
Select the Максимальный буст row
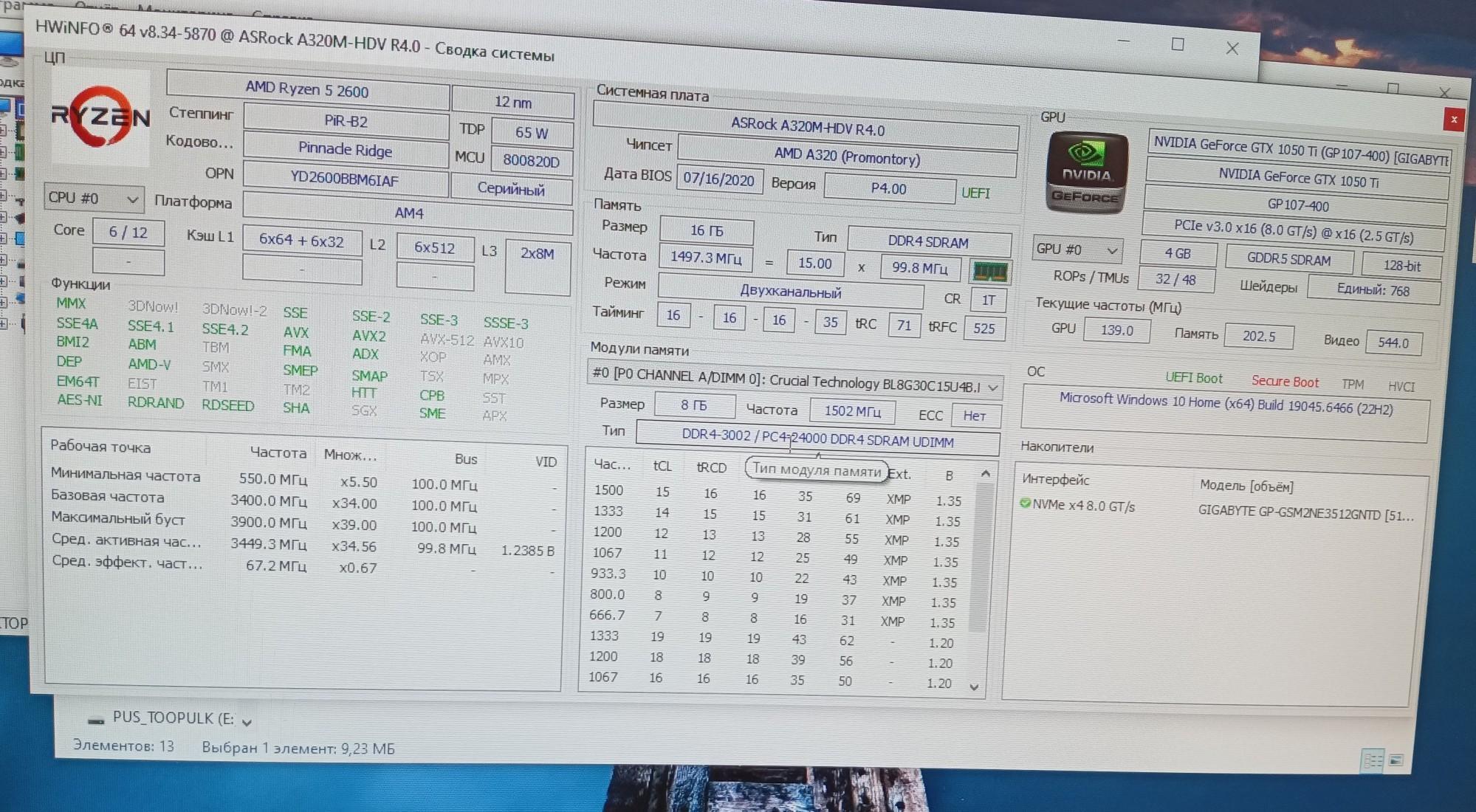303,522
